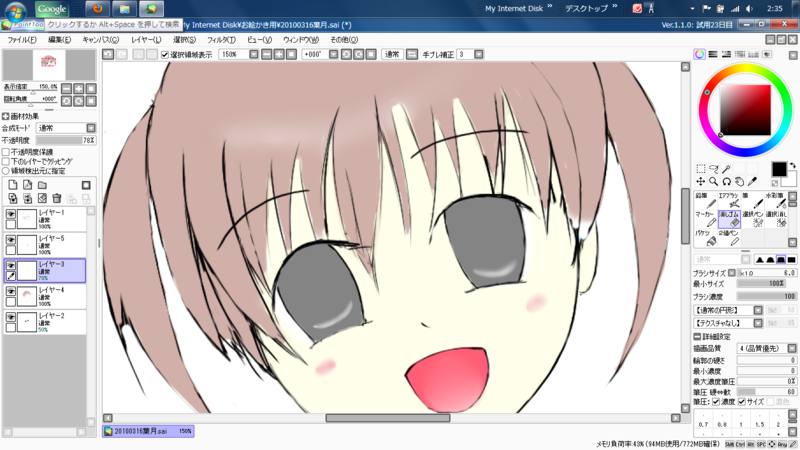The width and height of the screenshot is (800, 450).
Task: Select the Brush (筆) tool
Action: pyautogui.click(x=753, y=201)
